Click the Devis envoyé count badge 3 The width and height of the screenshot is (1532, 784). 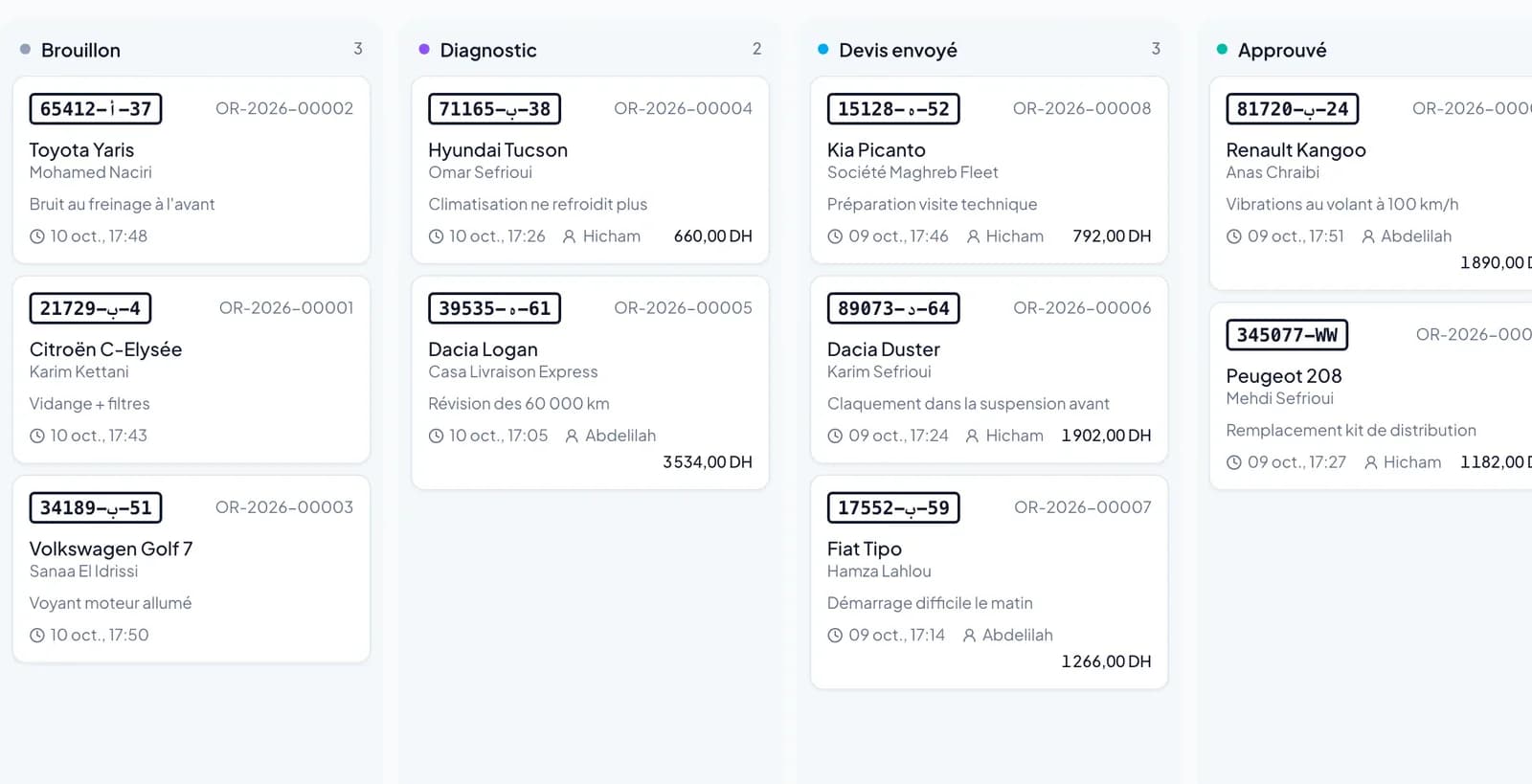(1156, 49)
